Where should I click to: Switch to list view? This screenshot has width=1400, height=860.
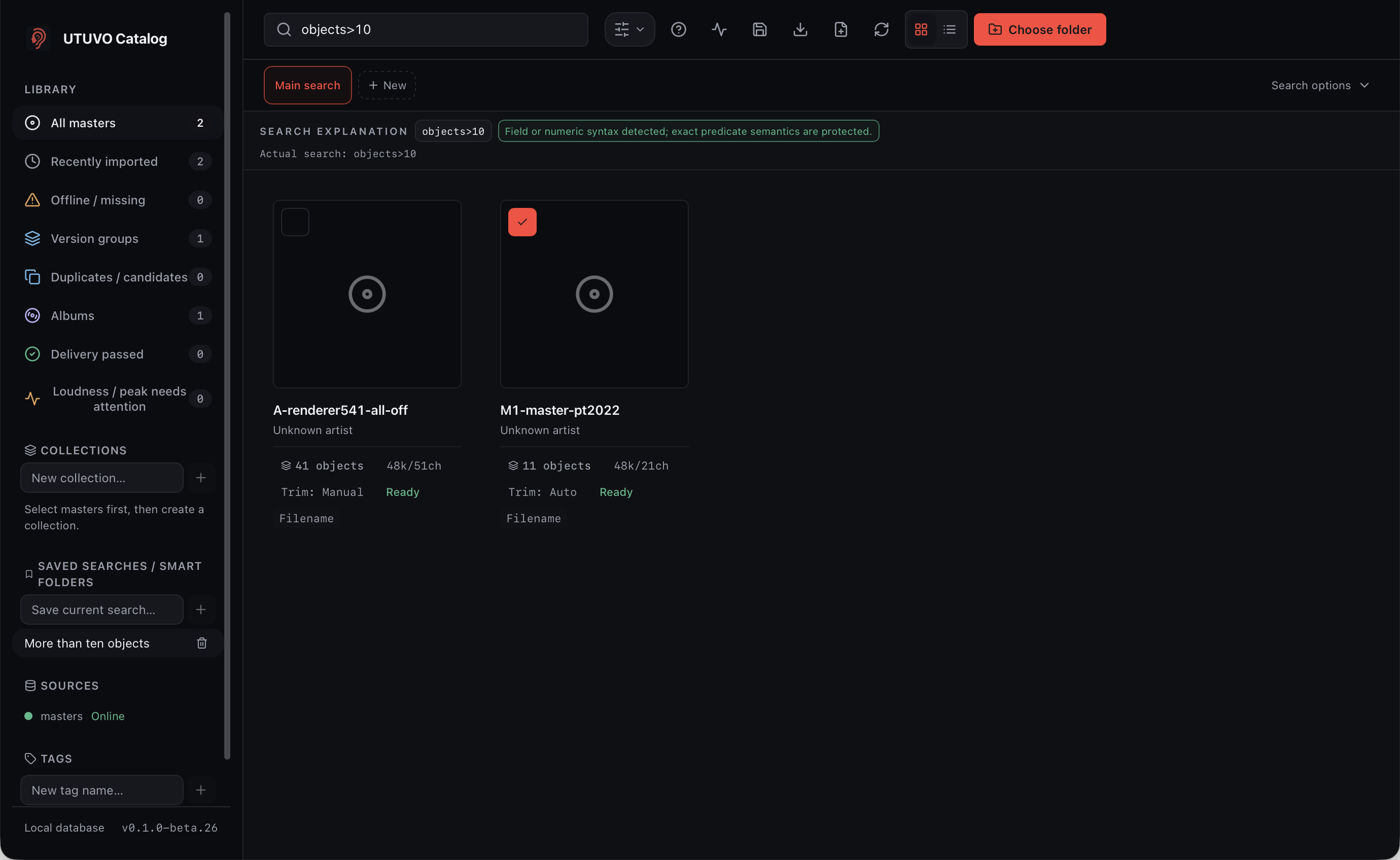950,29
